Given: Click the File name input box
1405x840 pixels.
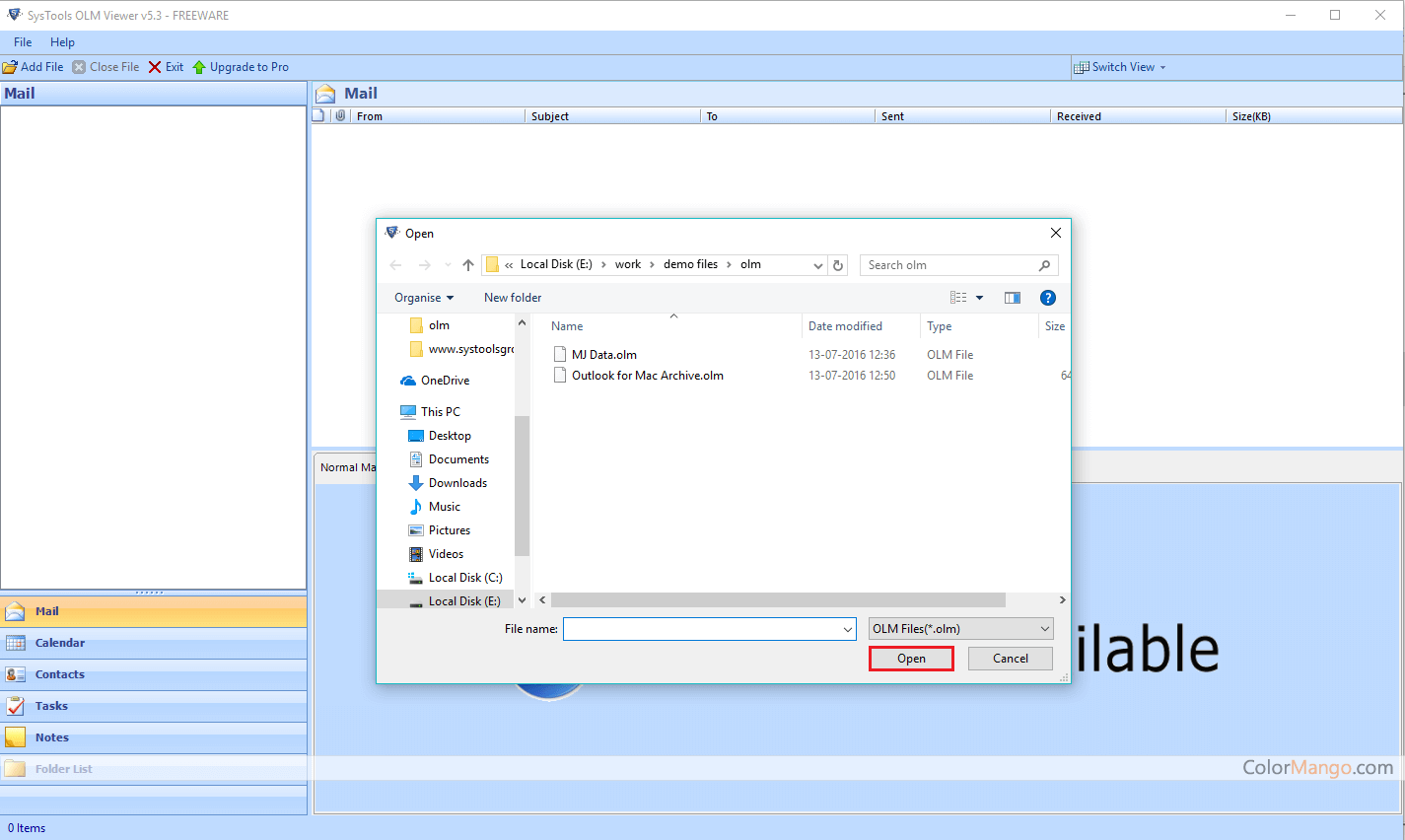Looking at the screenshot, I should pos(710,629).
